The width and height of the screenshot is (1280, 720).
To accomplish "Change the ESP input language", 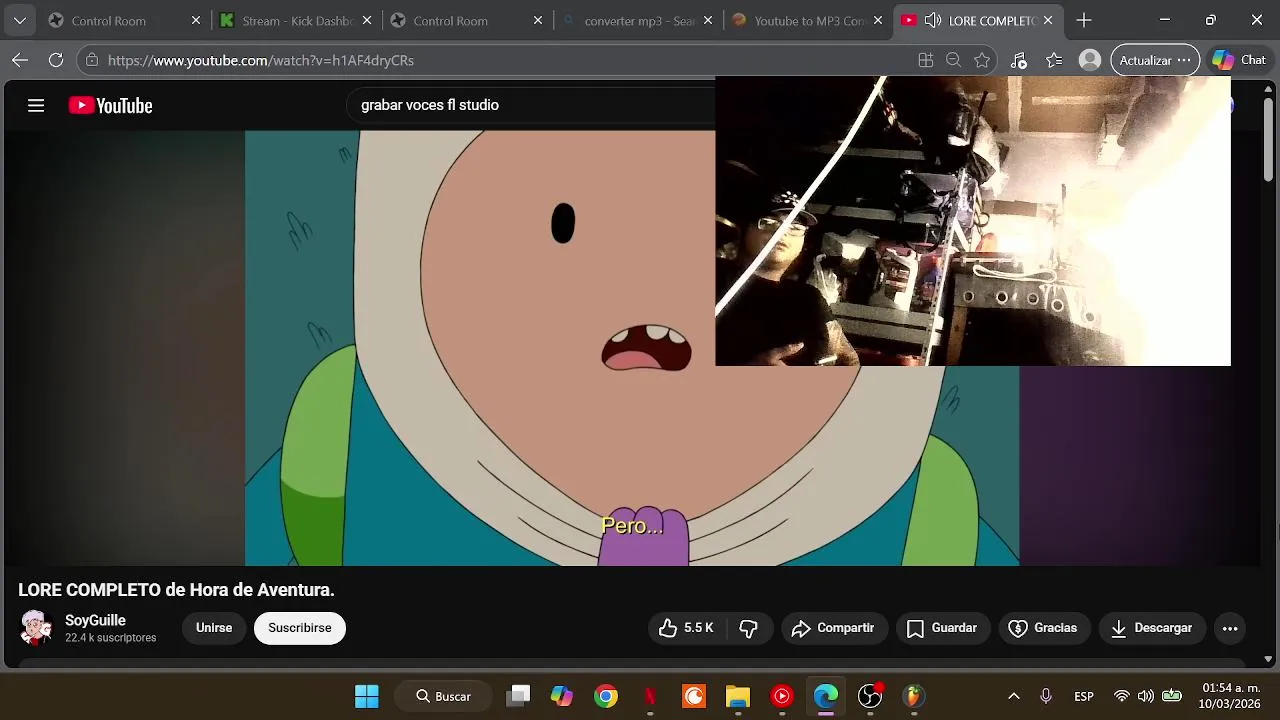I will pyautogui.click(x=1084, y=696).
